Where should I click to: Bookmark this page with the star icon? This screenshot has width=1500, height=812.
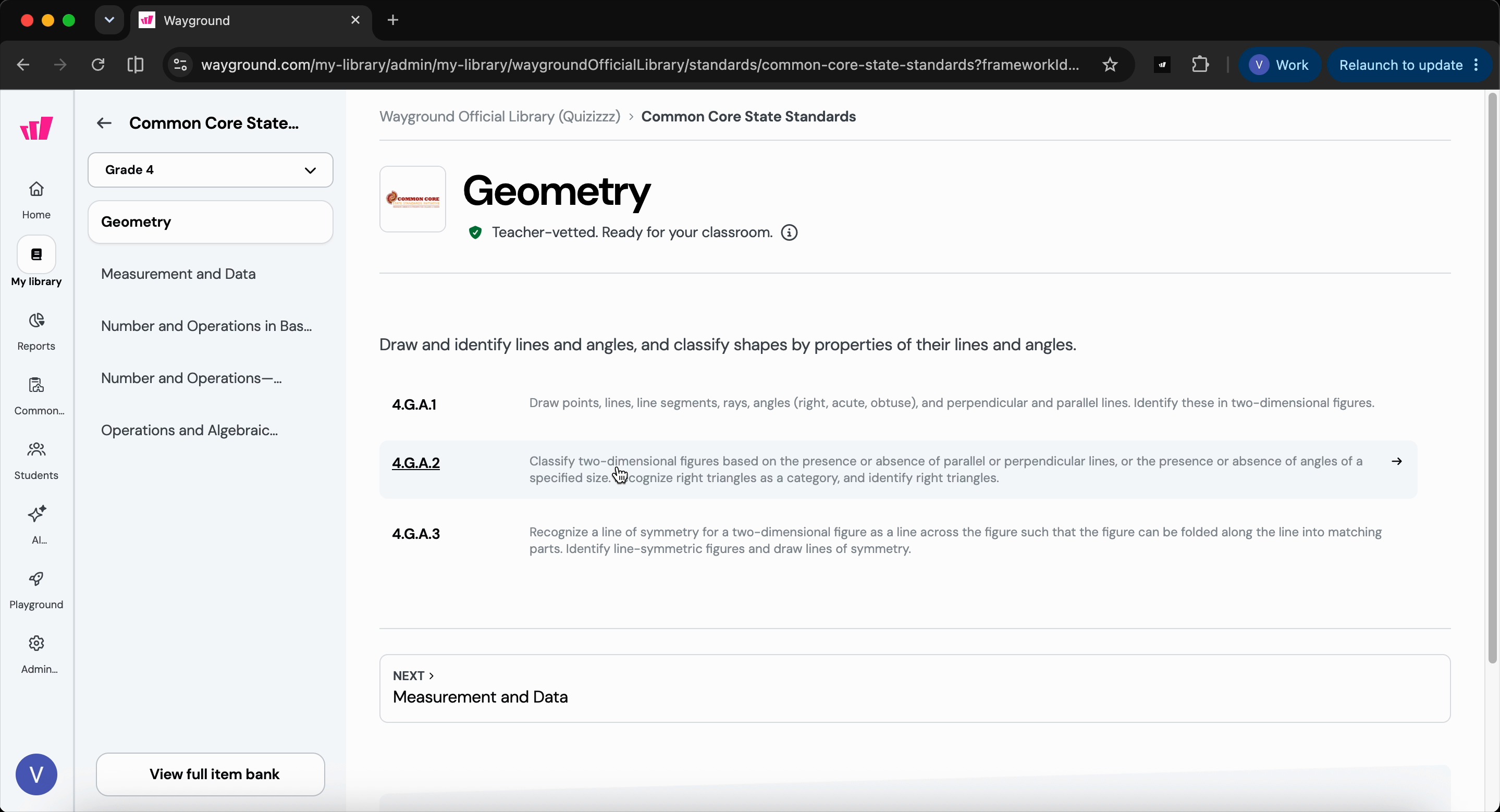[x=1110, y=65]
